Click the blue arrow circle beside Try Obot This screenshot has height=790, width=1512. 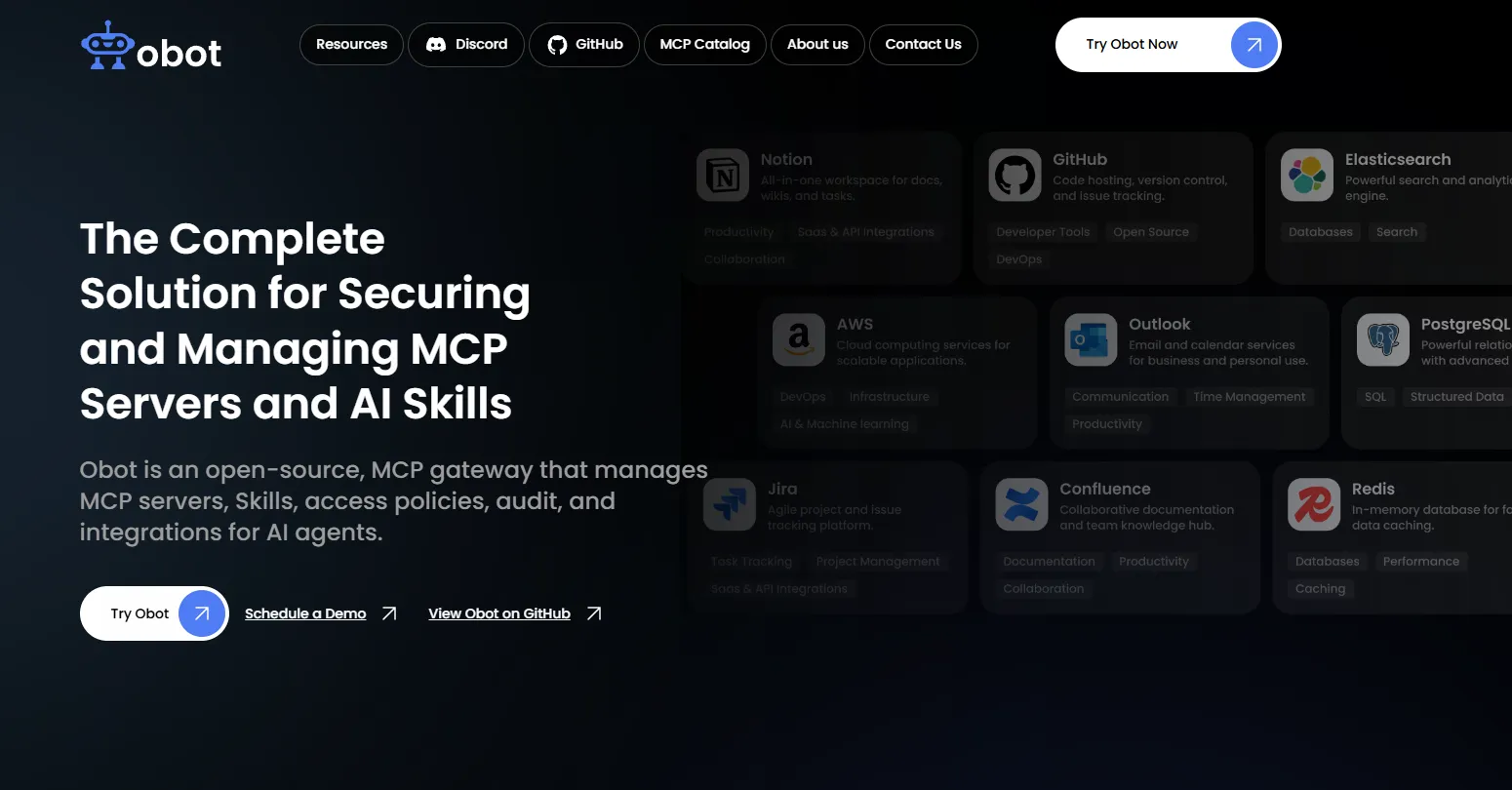point(202,613)
